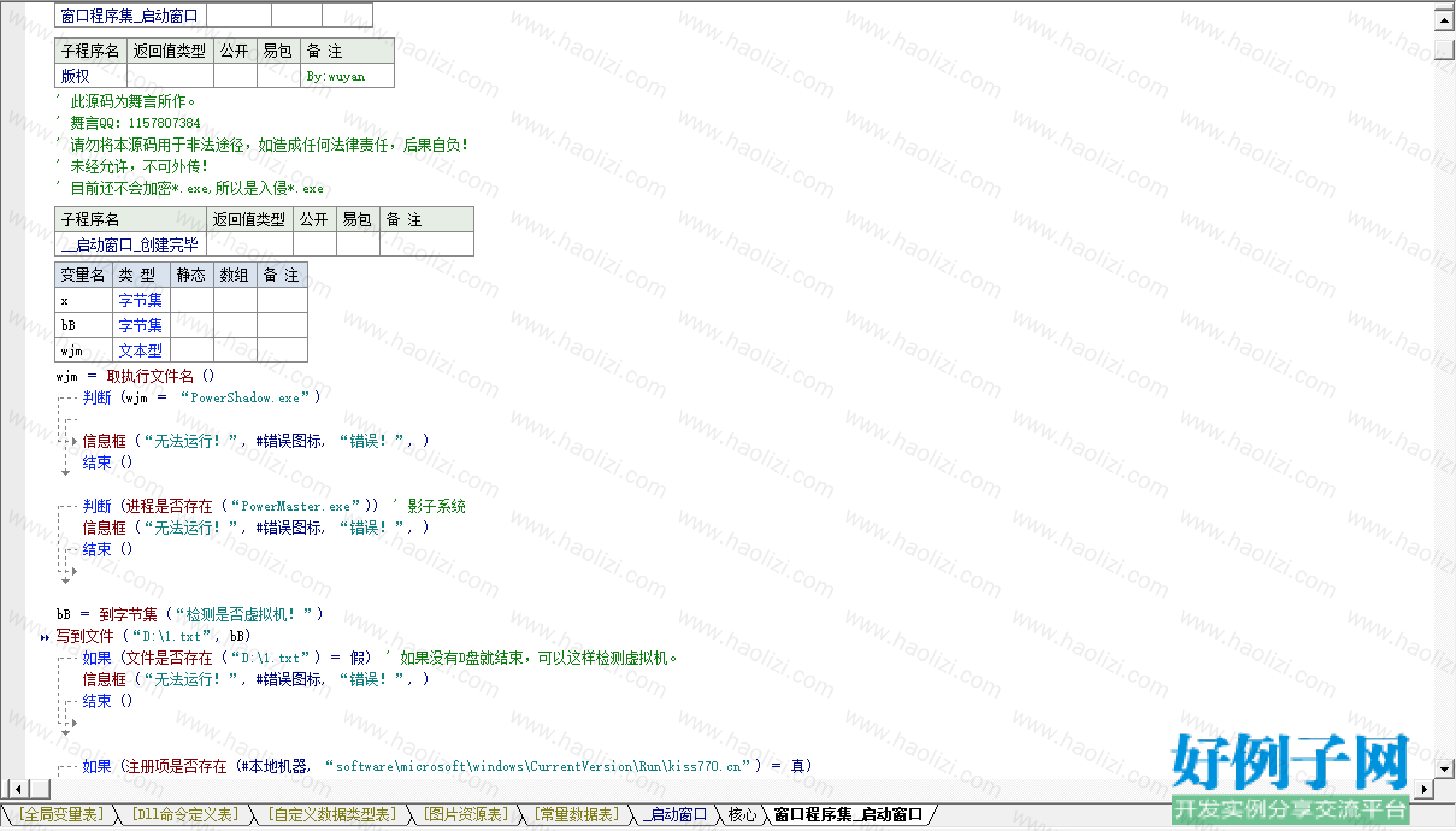The width and height of the screenshot is (1456, 831).
Task: Open the 常量数据表 tab
Action: 577,815
